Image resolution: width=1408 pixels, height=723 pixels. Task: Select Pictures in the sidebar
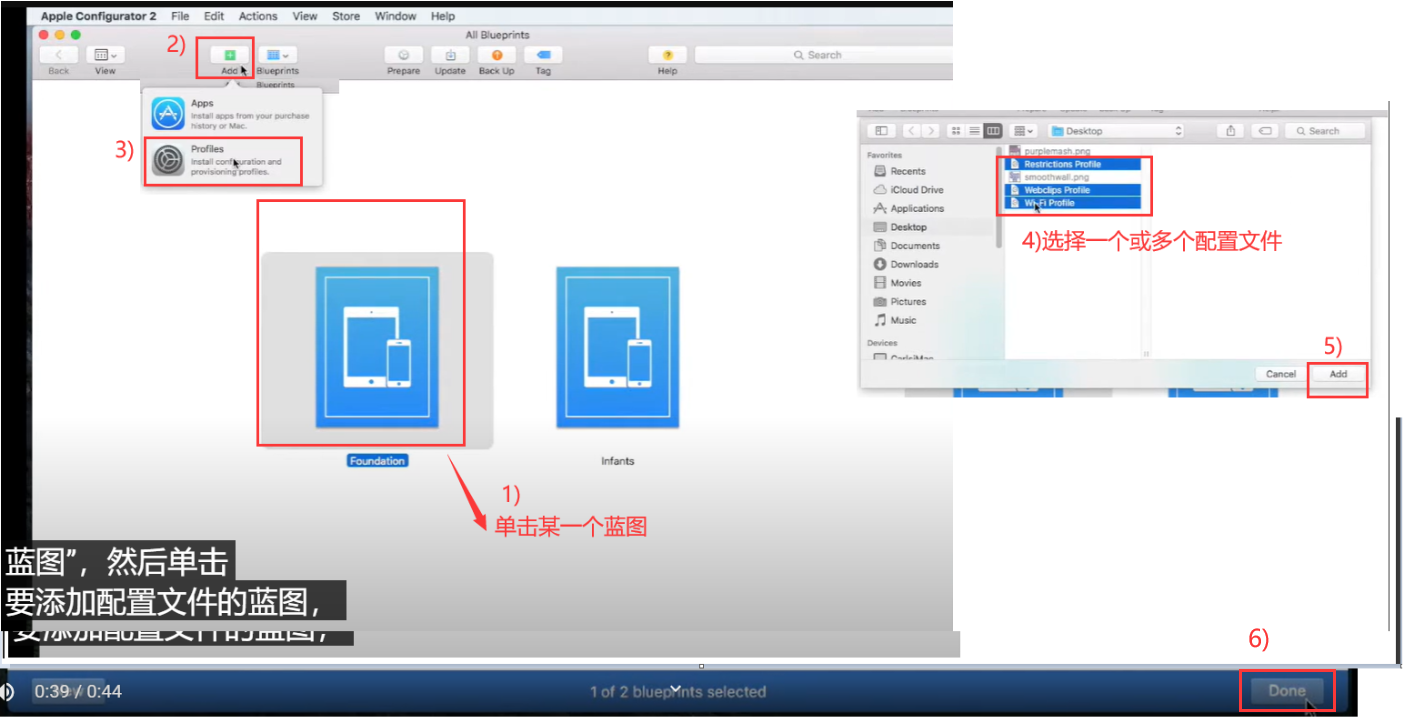[900, 301]
